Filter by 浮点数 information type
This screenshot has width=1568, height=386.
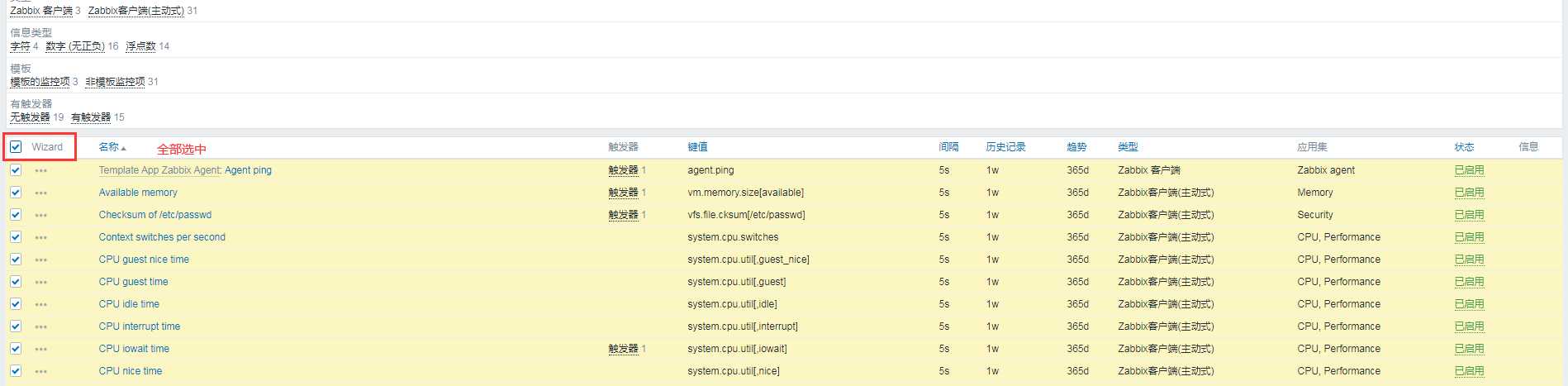coord(140,46)
